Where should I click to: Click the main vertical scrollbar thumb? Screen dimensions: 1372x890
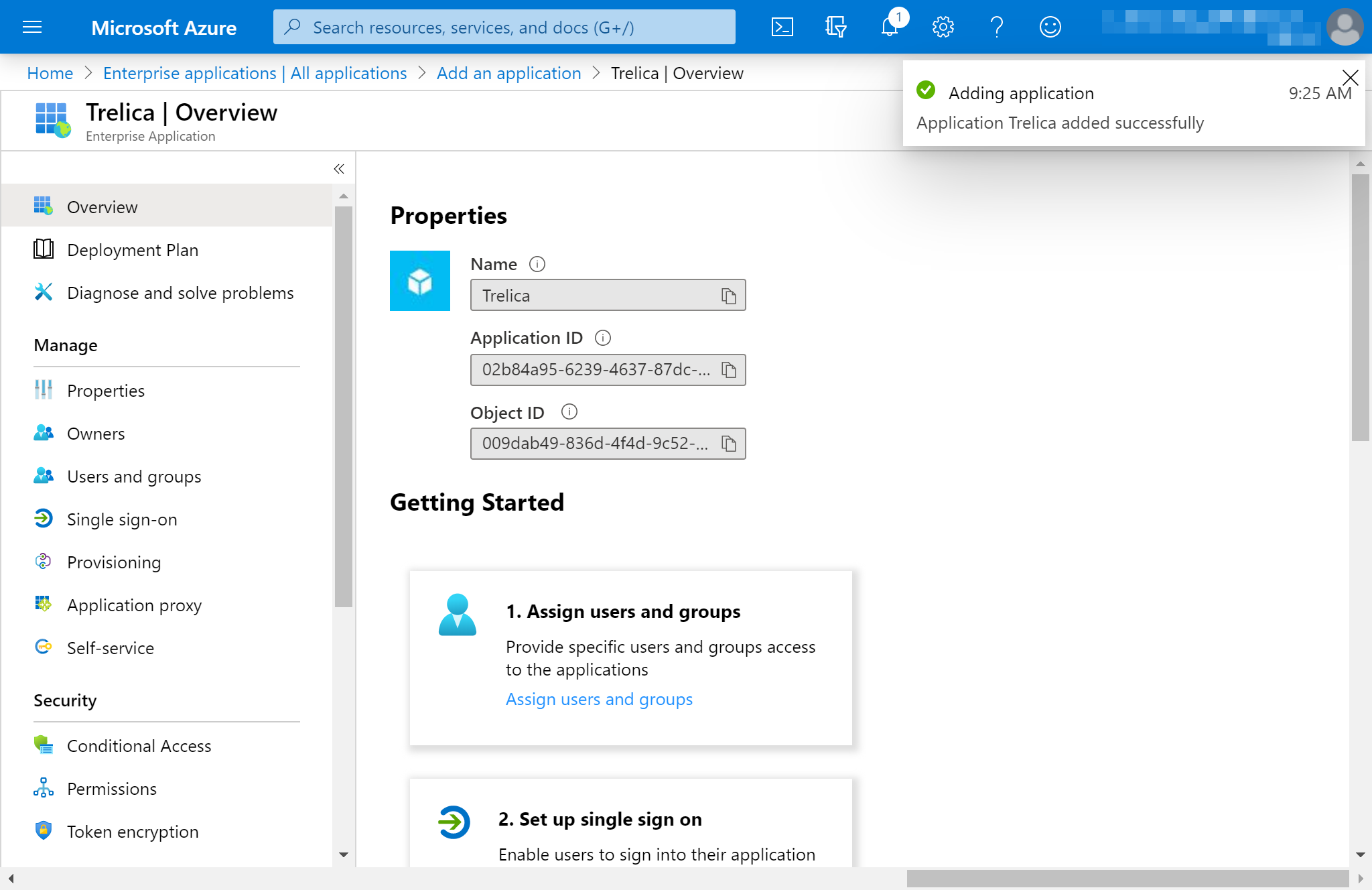point(1360,308)
